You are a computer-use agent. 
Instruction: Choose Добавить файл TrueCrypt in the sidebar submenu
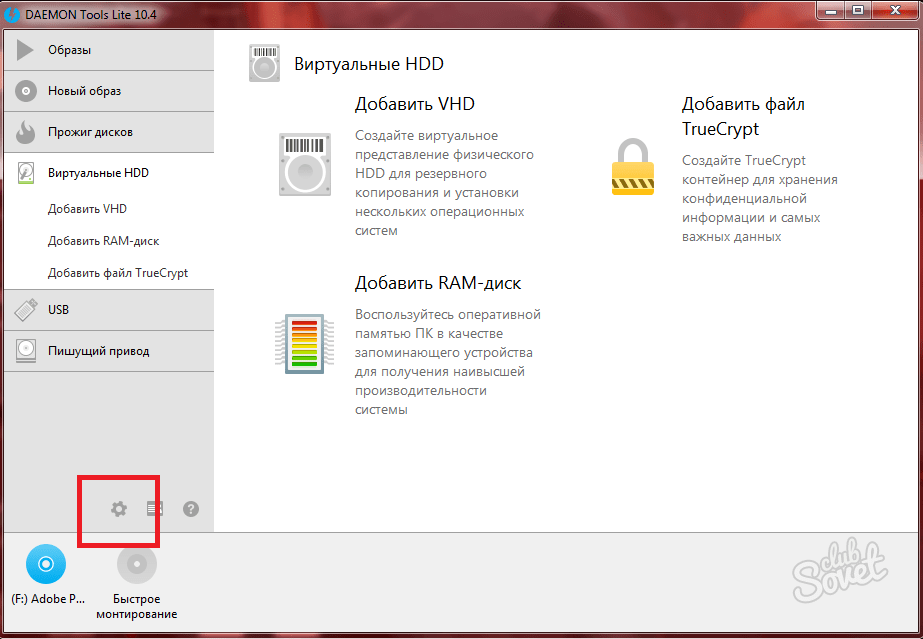click(118, 273)
